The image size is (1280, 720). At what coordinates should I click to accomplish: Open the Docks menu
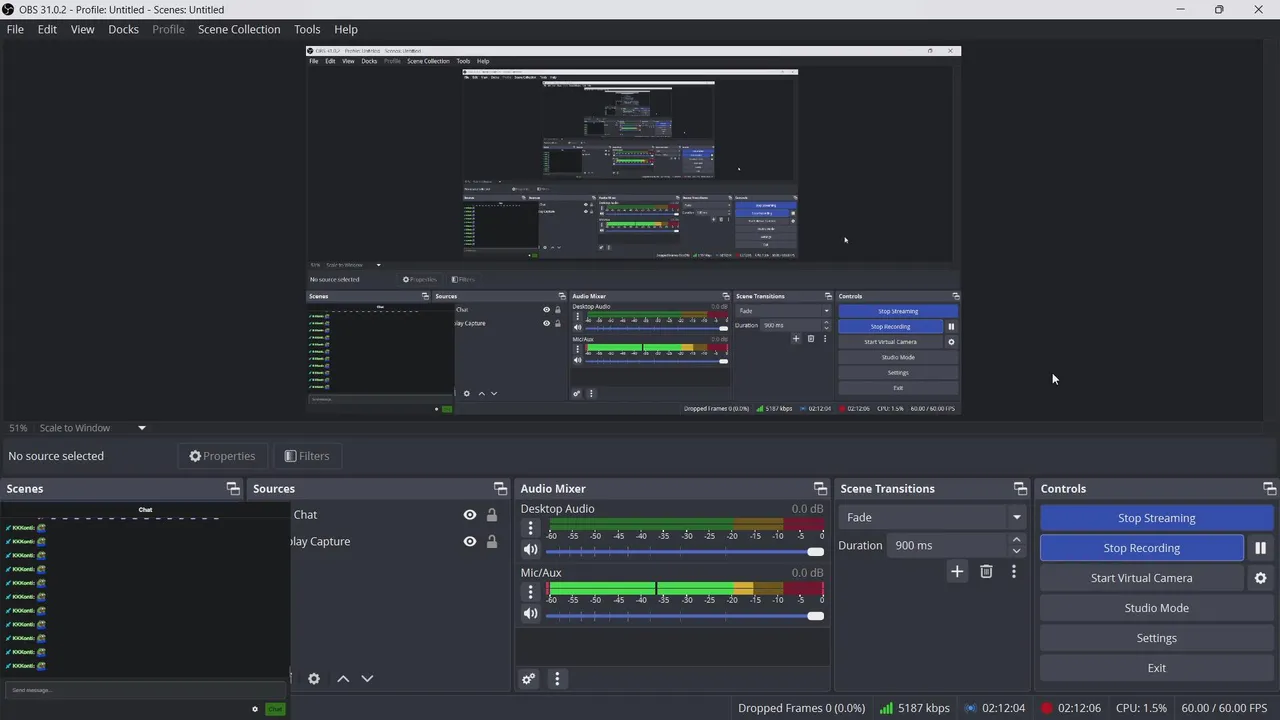click(x=123, y=29)
